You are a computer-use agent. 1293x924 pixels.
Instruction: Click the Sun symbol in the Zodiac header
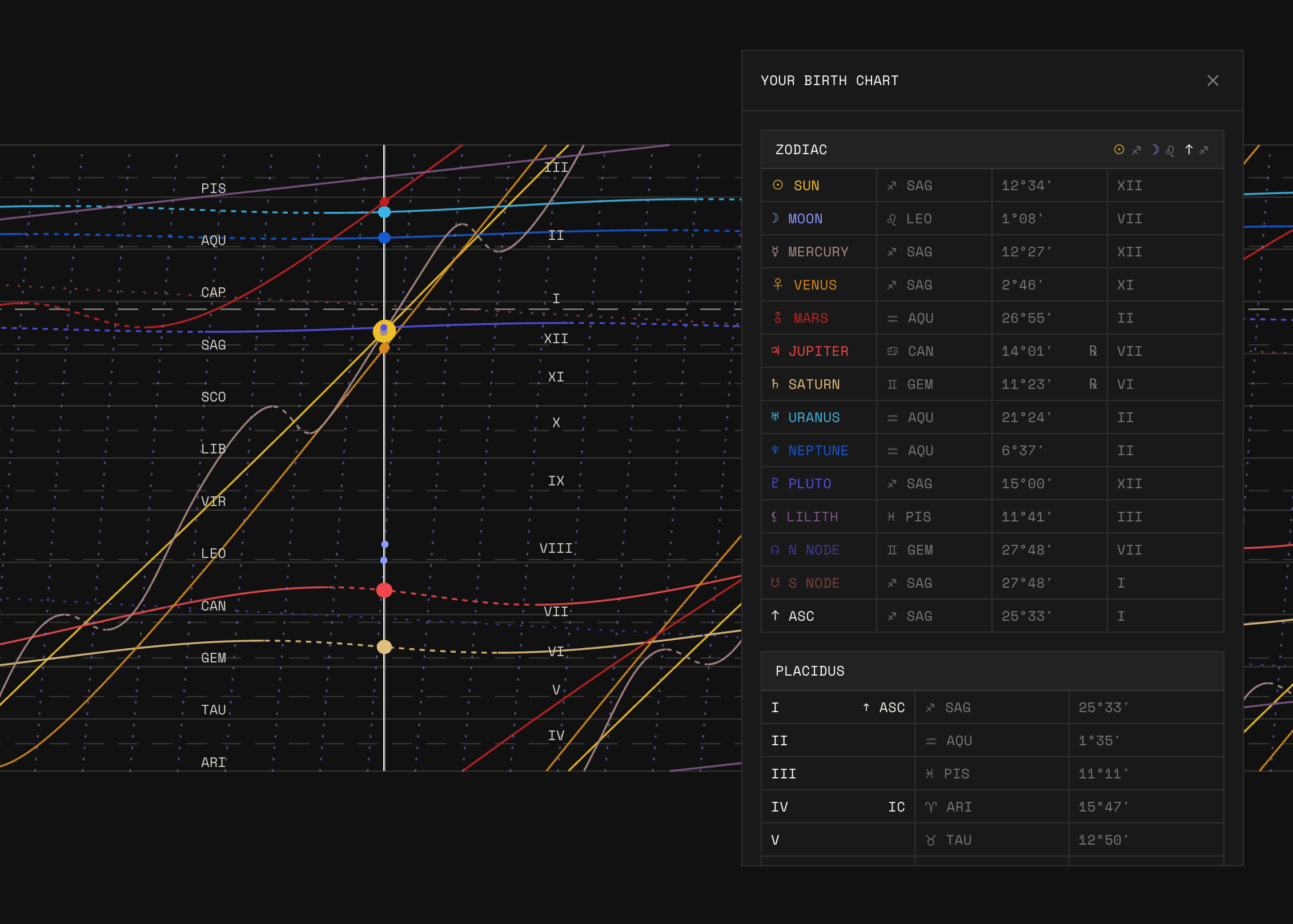point(1119,149)
